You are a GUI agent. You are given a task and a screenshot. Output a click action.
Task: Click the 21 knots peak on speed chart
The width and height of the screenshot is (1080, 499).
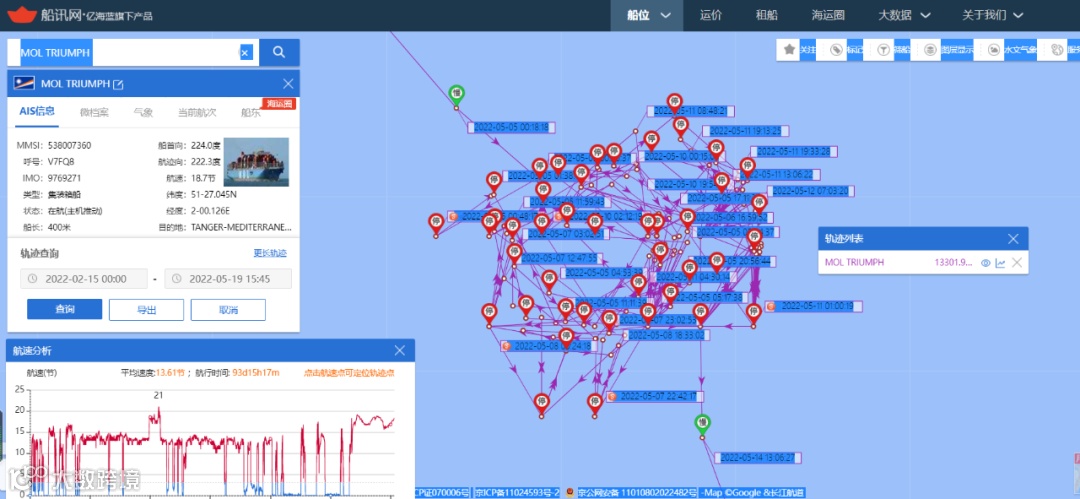click(x=158, y=408)
